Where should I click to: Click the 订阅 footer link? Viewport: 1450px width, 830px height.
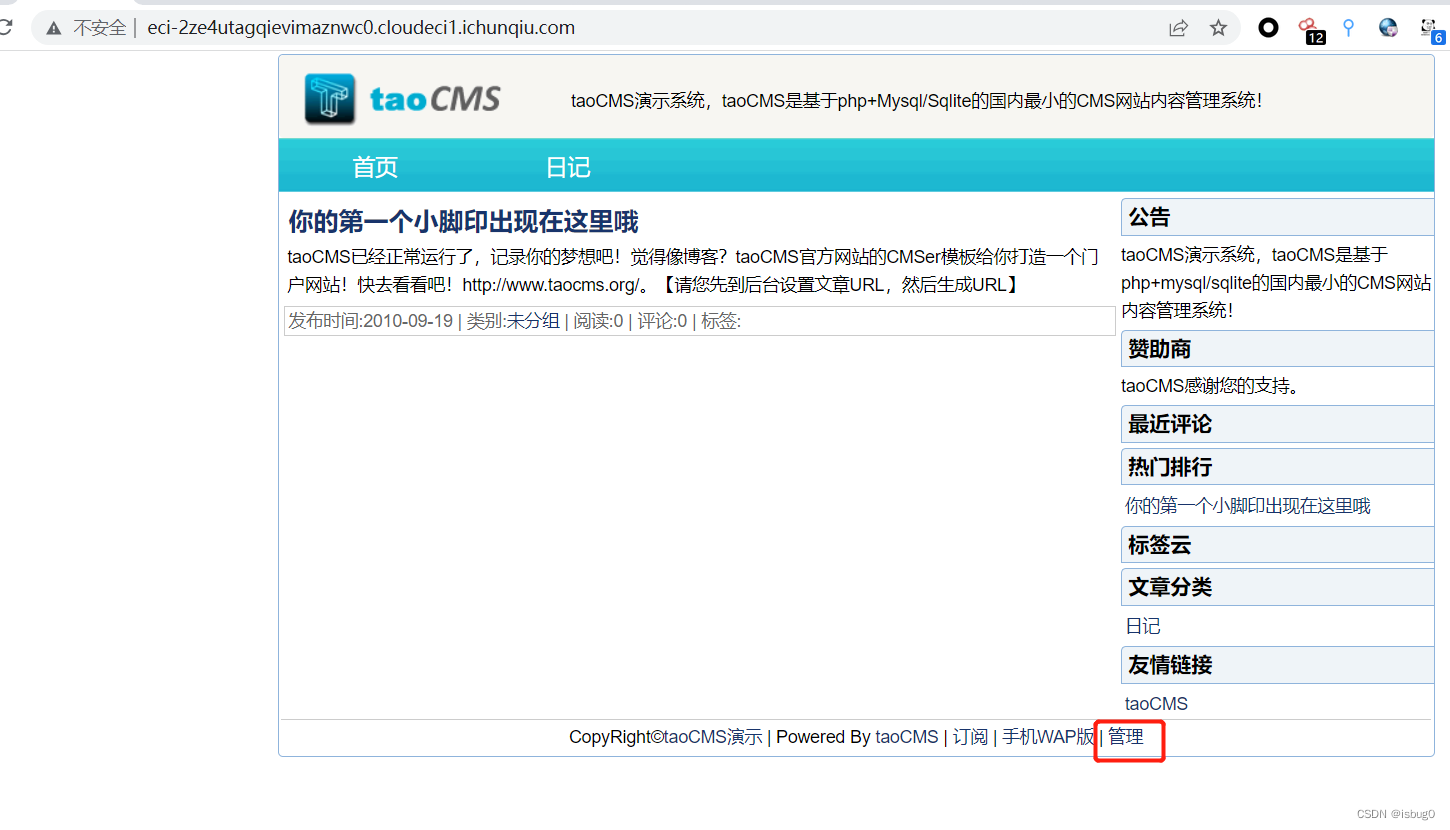pos(970,737)
